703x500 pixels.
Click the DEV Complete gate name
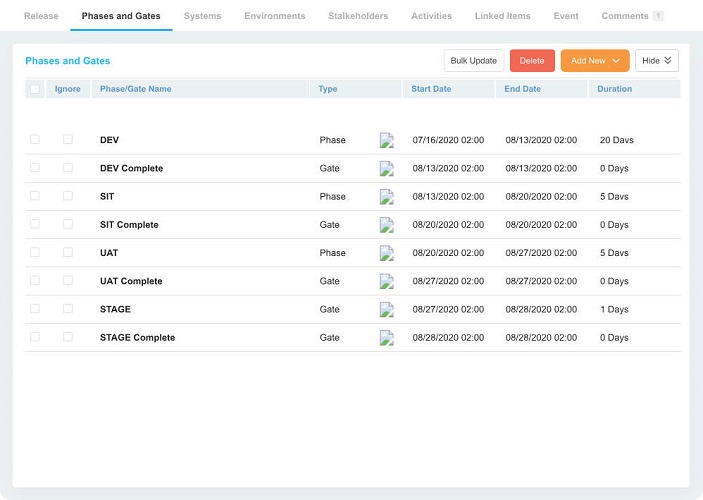[x=131, y=168]
